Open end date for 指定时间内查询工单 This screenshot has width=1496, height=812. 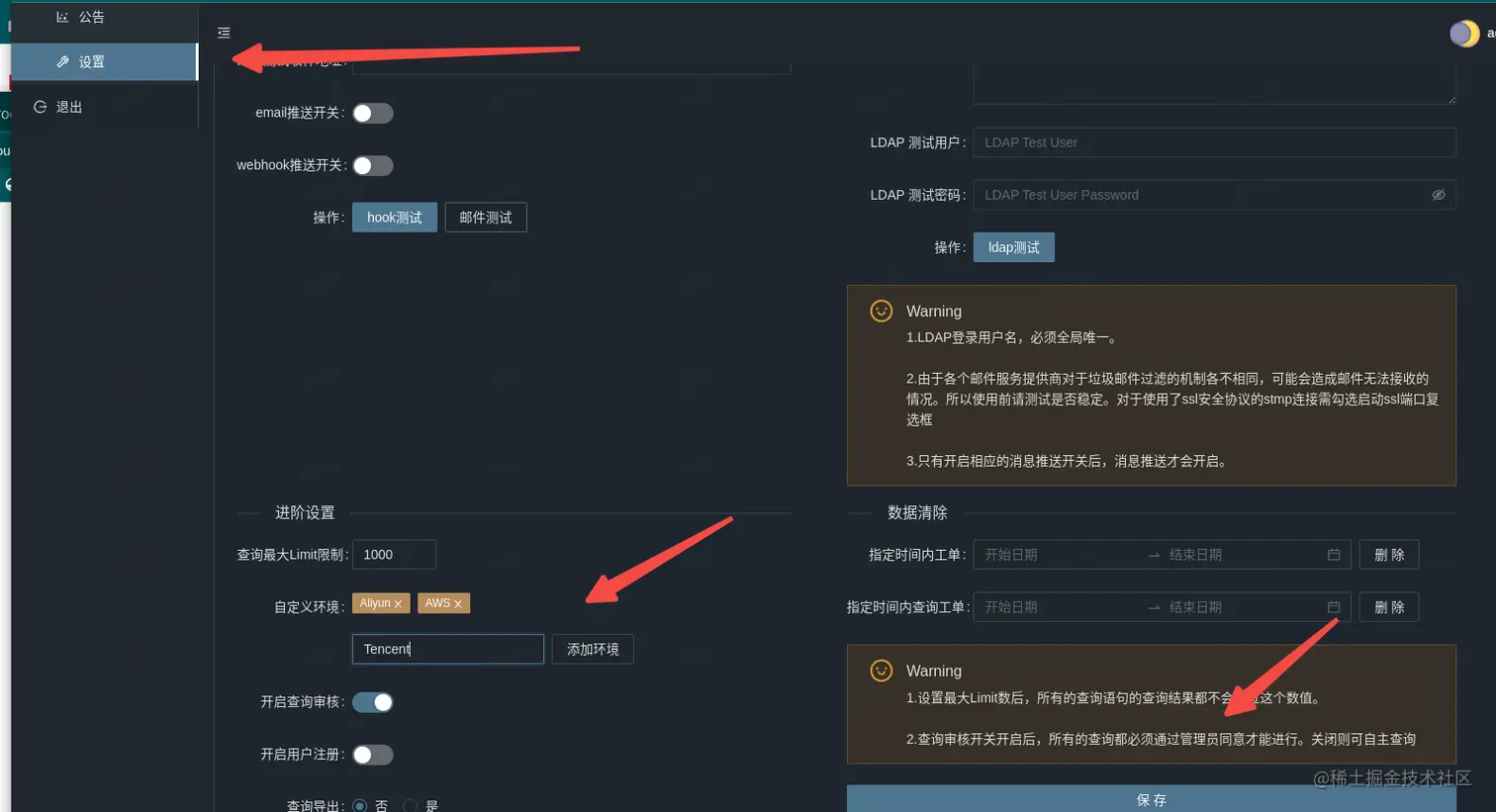coord(1242,607)
